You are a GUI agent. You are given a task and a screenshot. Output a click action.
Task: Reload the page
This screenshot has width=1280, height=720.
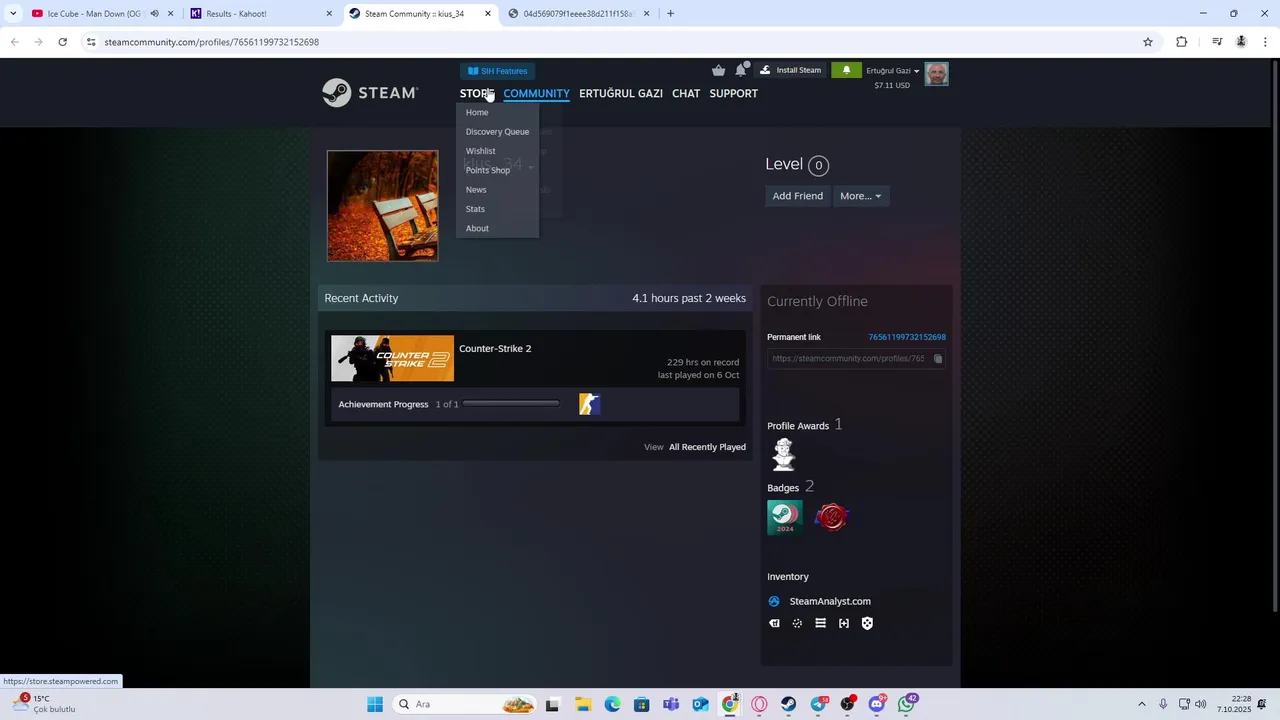62,42
